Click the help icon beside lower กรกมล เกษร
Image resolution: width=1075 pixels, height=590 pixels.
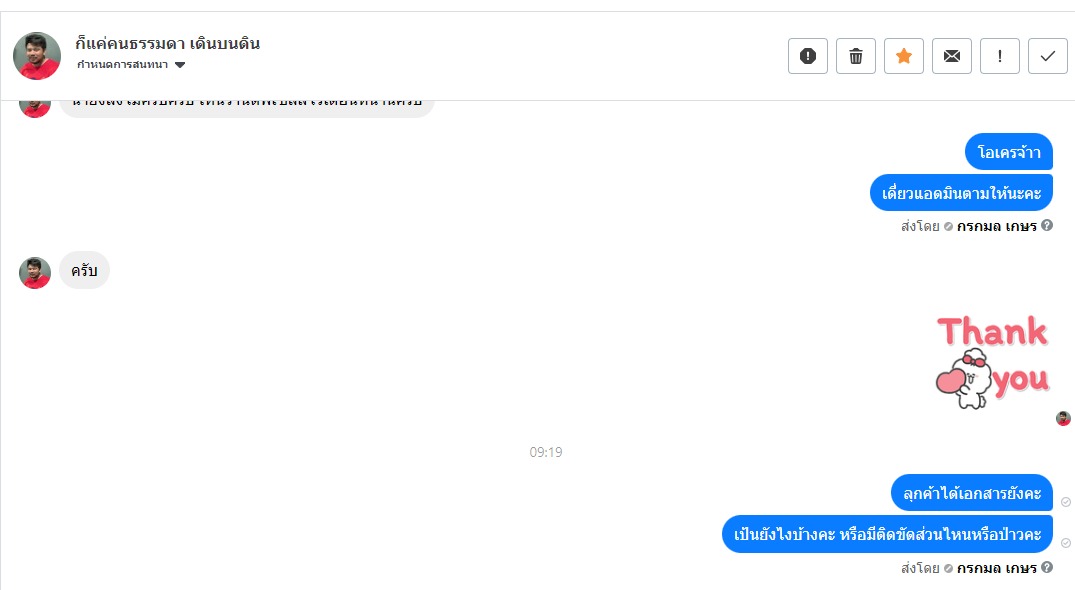tap(1047, 567)
